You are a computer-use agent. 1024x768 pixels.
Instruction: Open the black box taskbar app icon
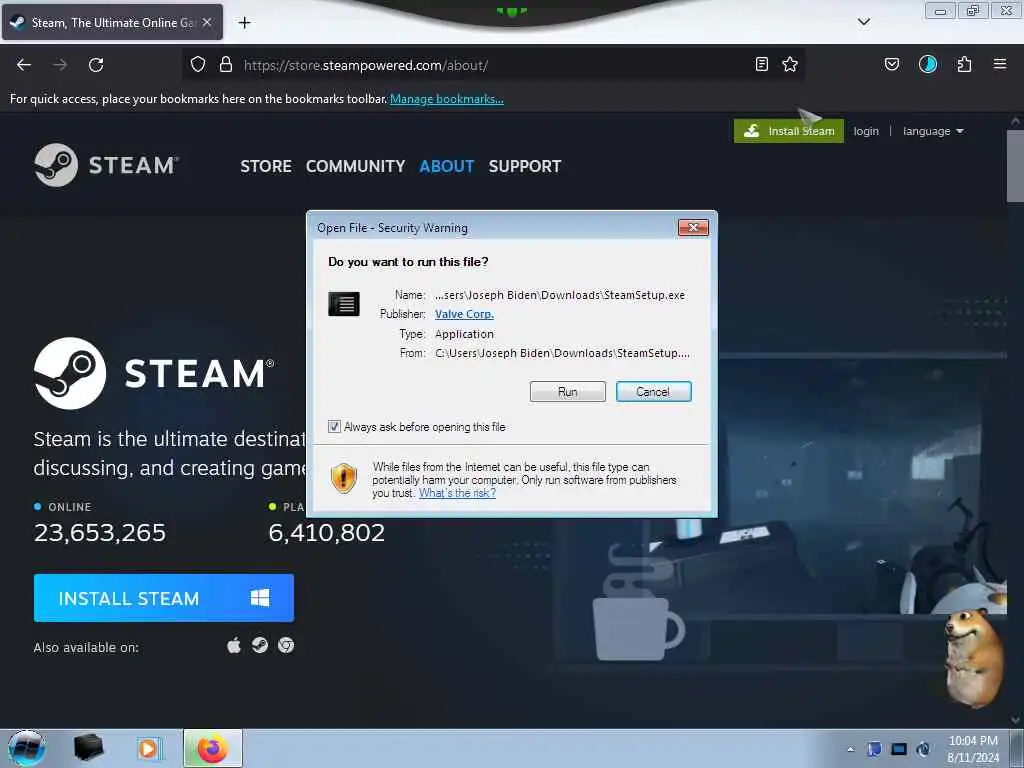click(88, 748)
